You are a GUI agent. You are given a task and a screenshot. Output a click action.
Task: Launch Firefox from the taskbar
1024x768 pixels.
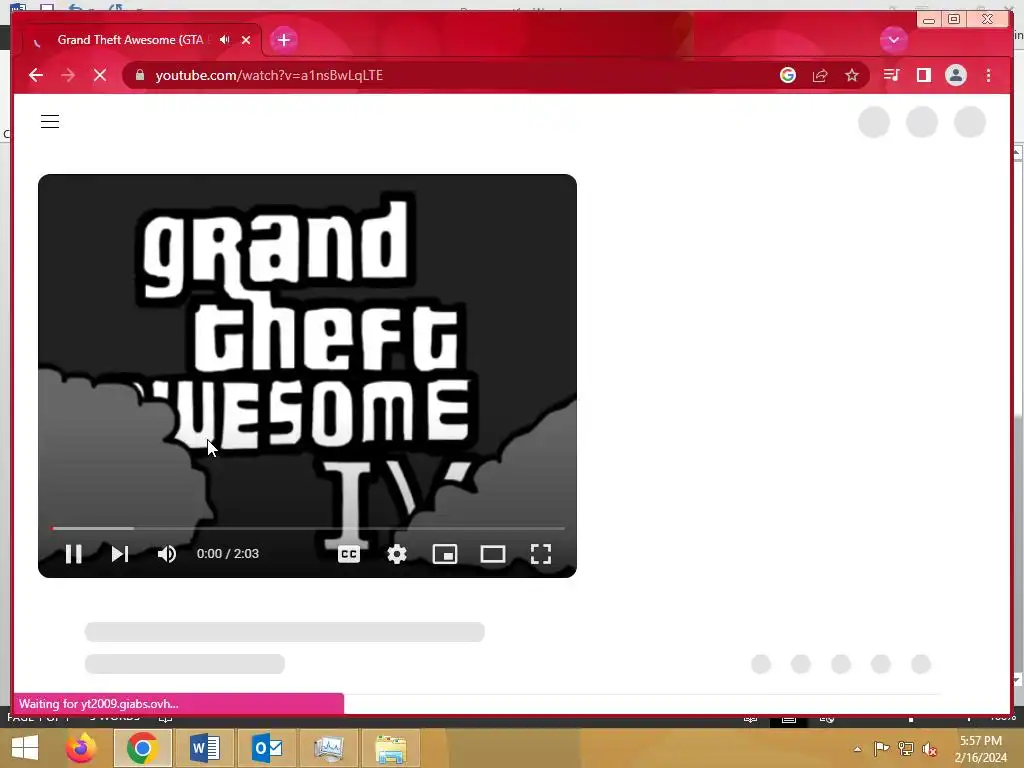click(x=81, y=748)
